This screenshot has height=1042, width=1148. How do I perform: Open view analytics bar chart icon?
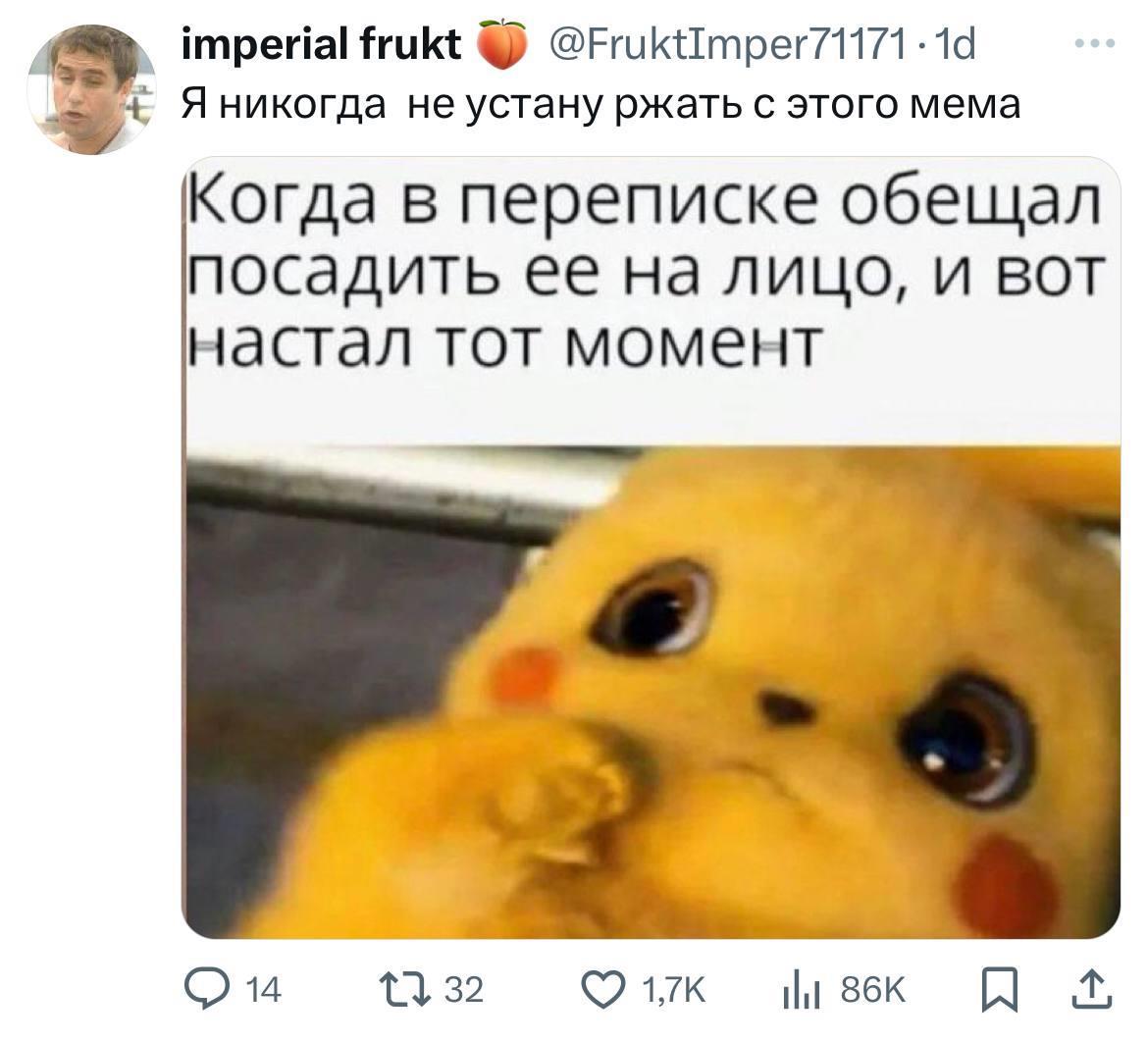click(801, 991)
